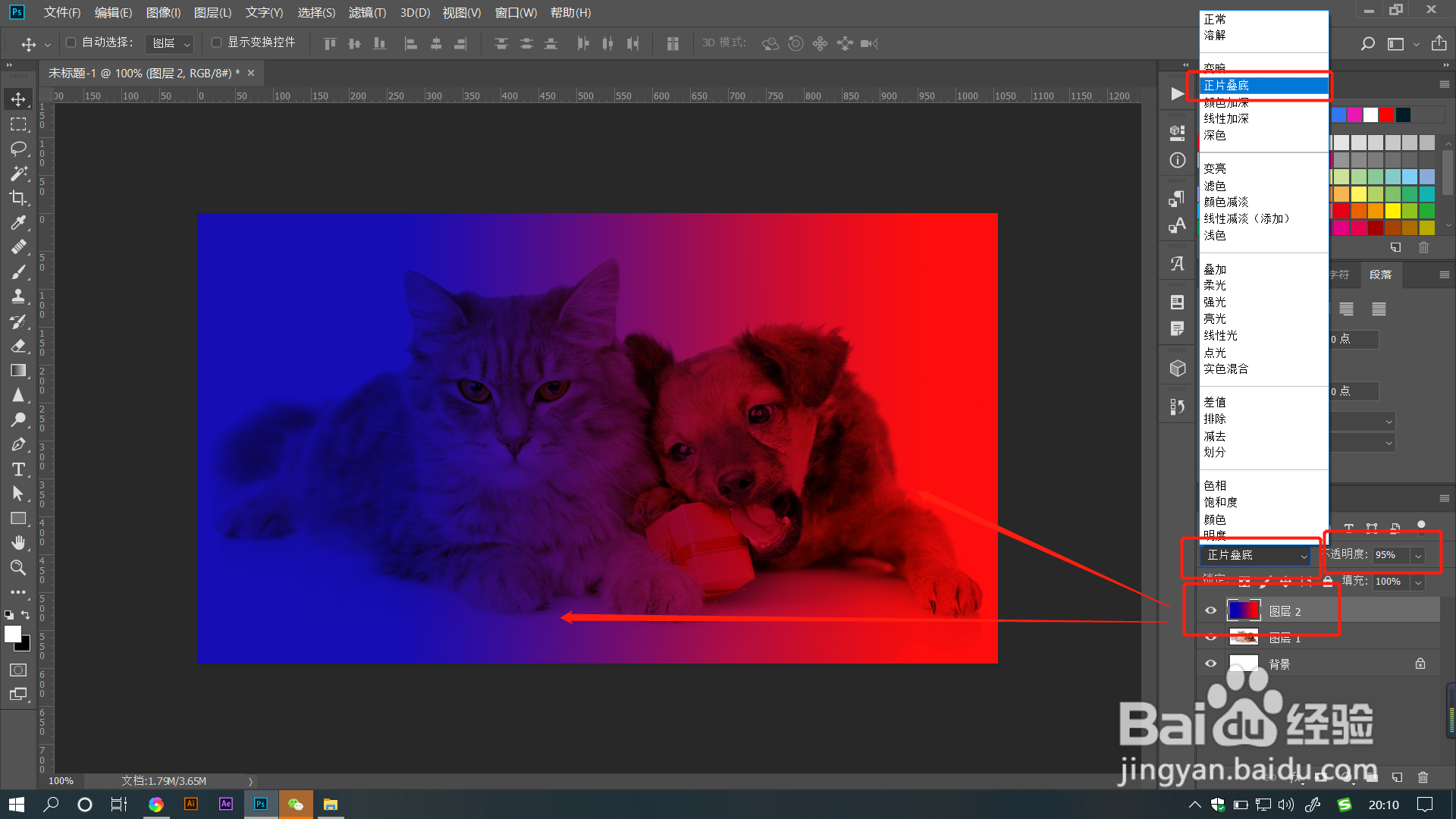The image size is (1456, 819).
Task: Open the 图像(I) menu
Action: coord(163,12)
